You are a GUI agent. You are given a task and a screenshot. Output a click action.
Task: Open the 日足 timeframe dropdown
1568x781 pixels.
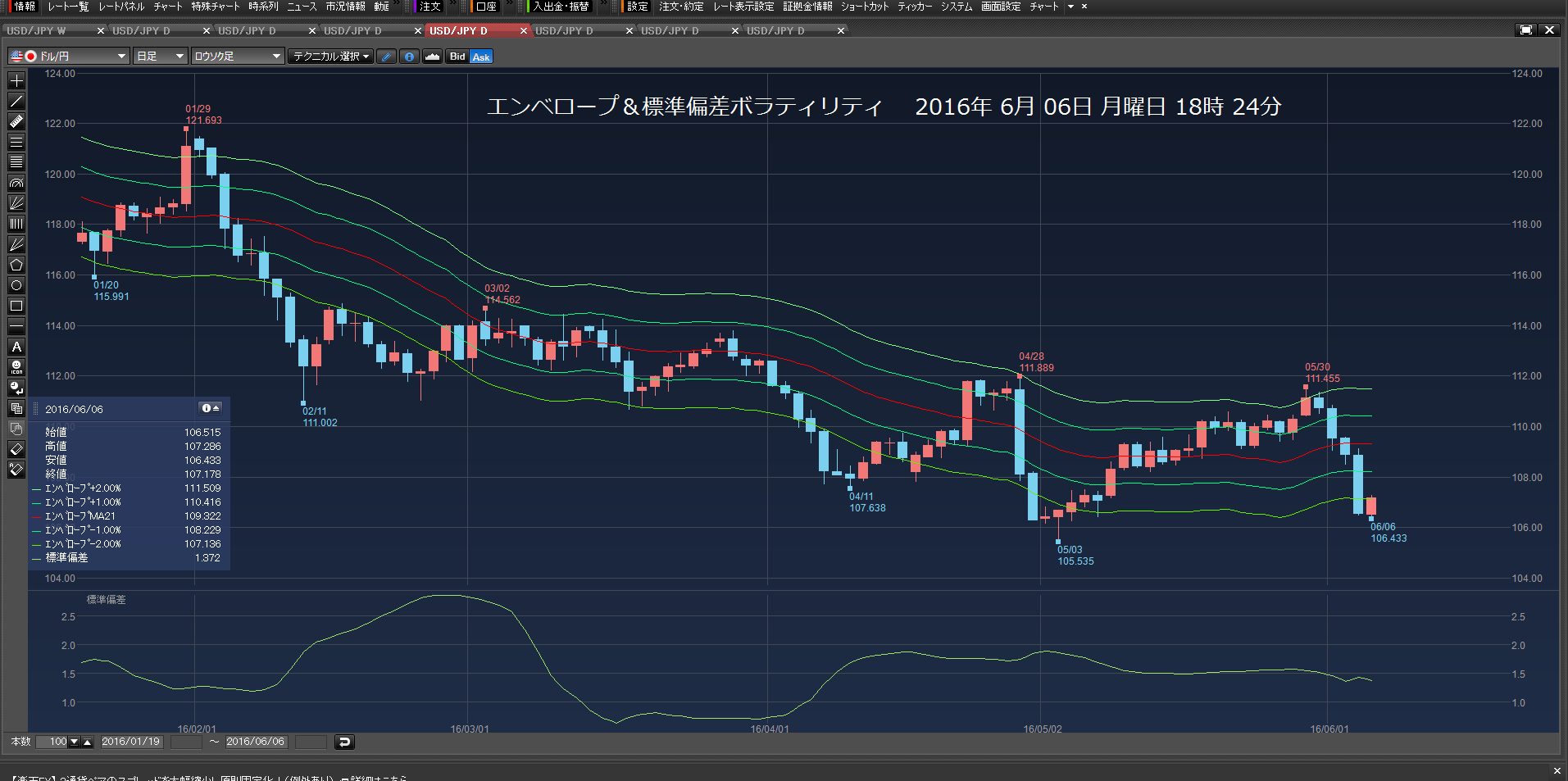coord(160,56)
